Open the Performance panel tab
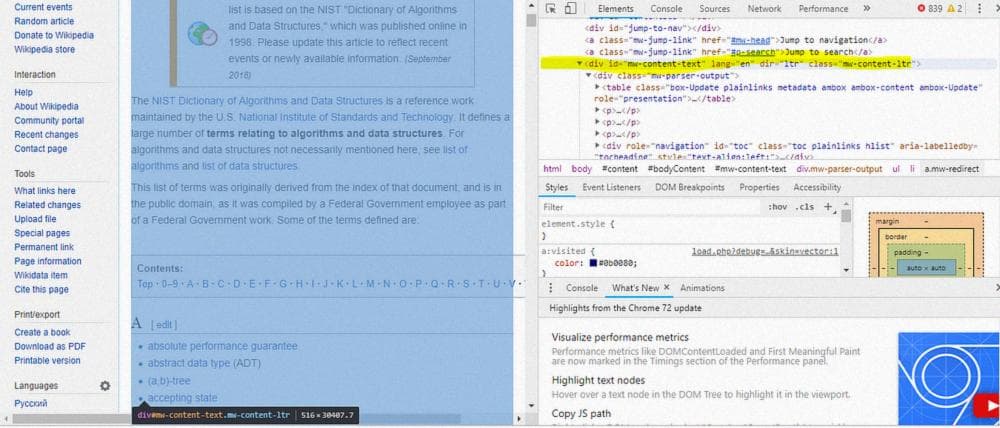Viewport: 1000px width, 428px height. 823,9
